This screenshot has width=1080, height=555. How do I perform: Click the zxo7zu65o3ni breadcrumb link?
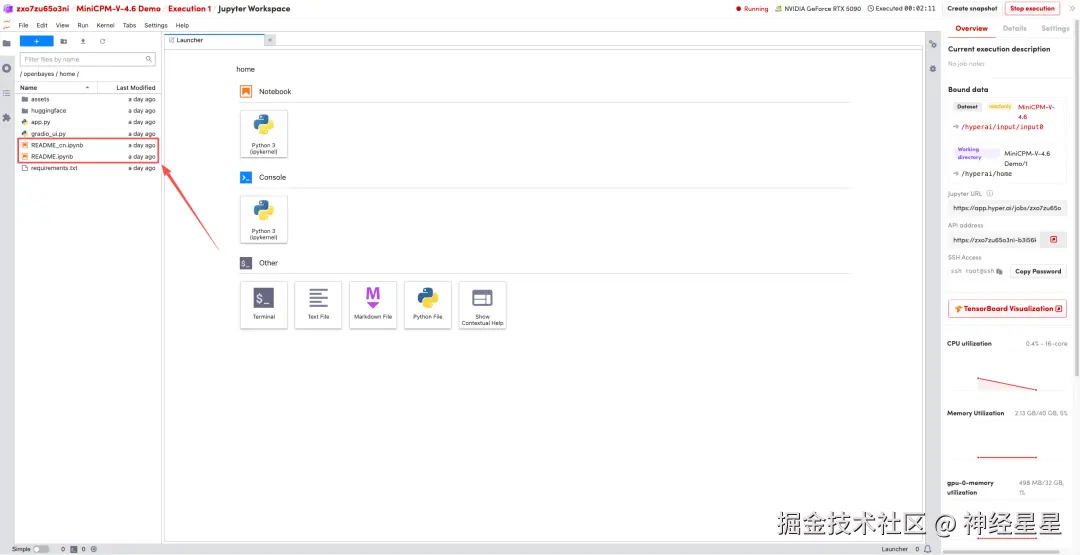[43, 8]
